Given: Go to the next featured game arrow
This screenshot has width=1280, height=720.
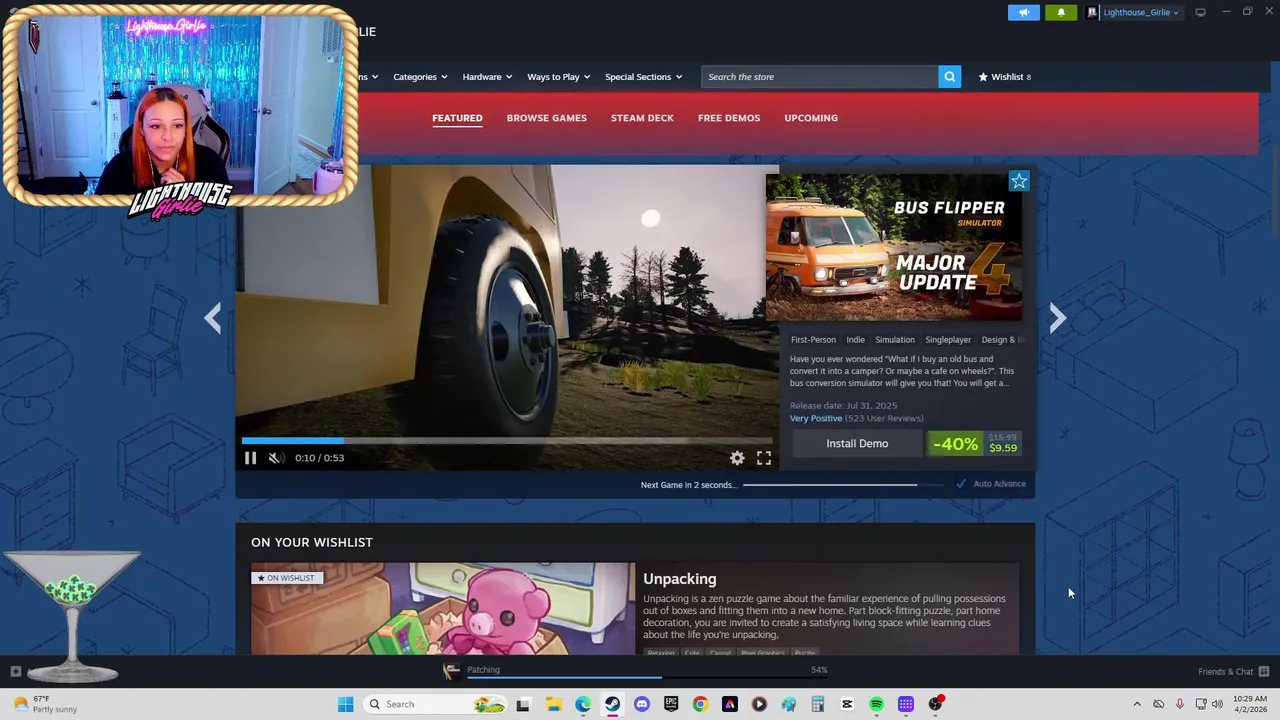Looking at the screenshot, I should pyautogui.click(x=1058, y=318).
